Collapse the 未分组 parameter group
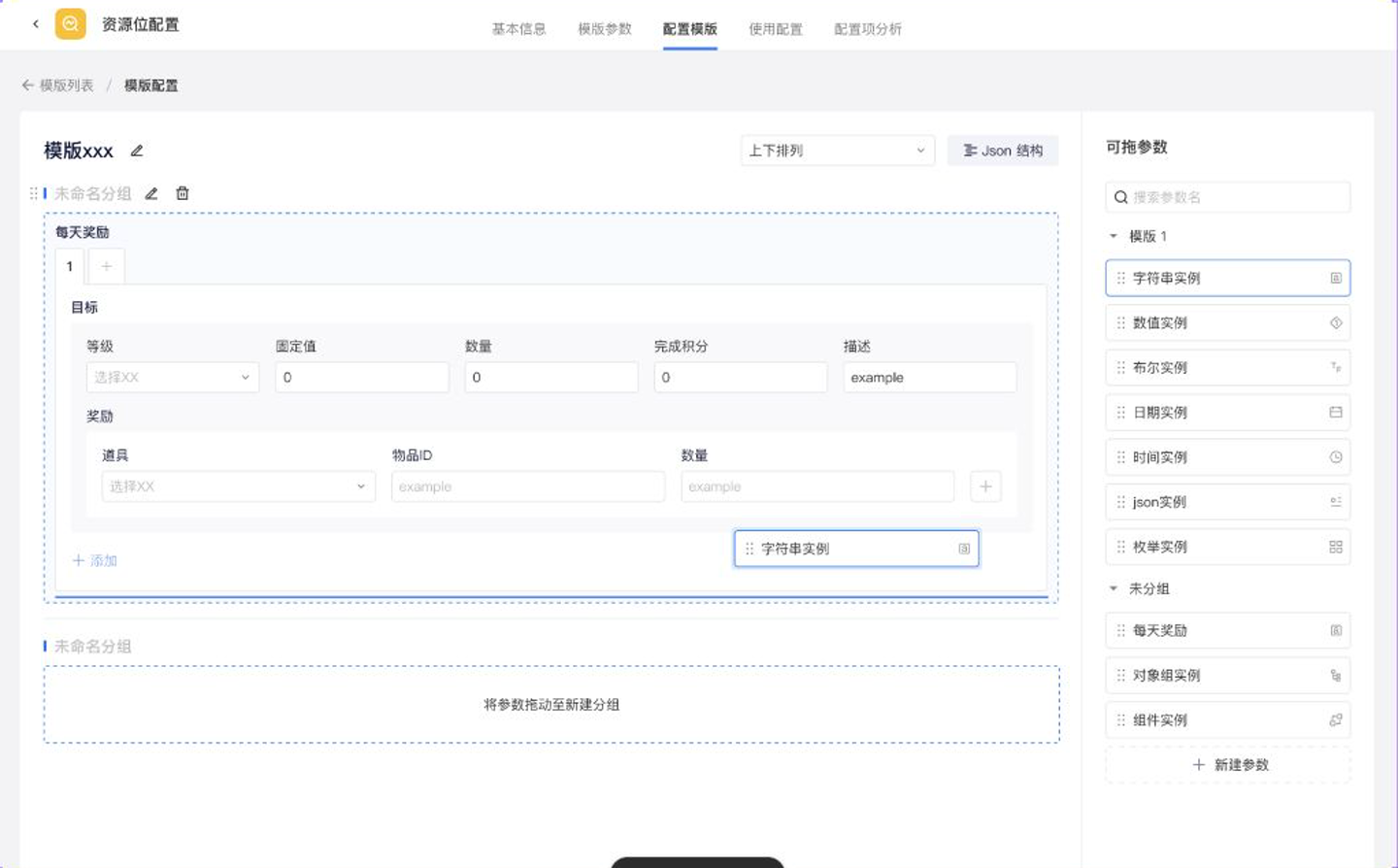This screenshot has height=868, width=1398. [1114, 588]
